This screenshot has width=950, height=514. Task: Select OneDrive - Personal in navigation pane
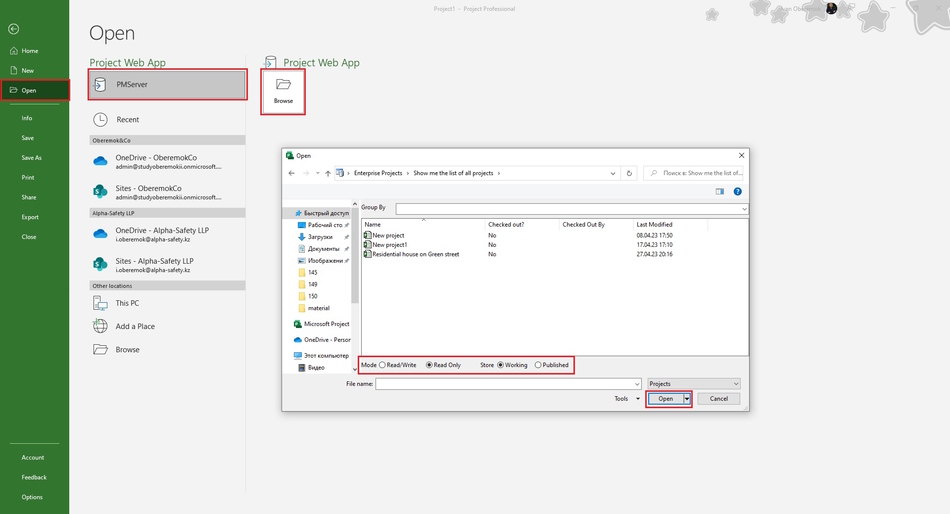click(x=322, y=340)
